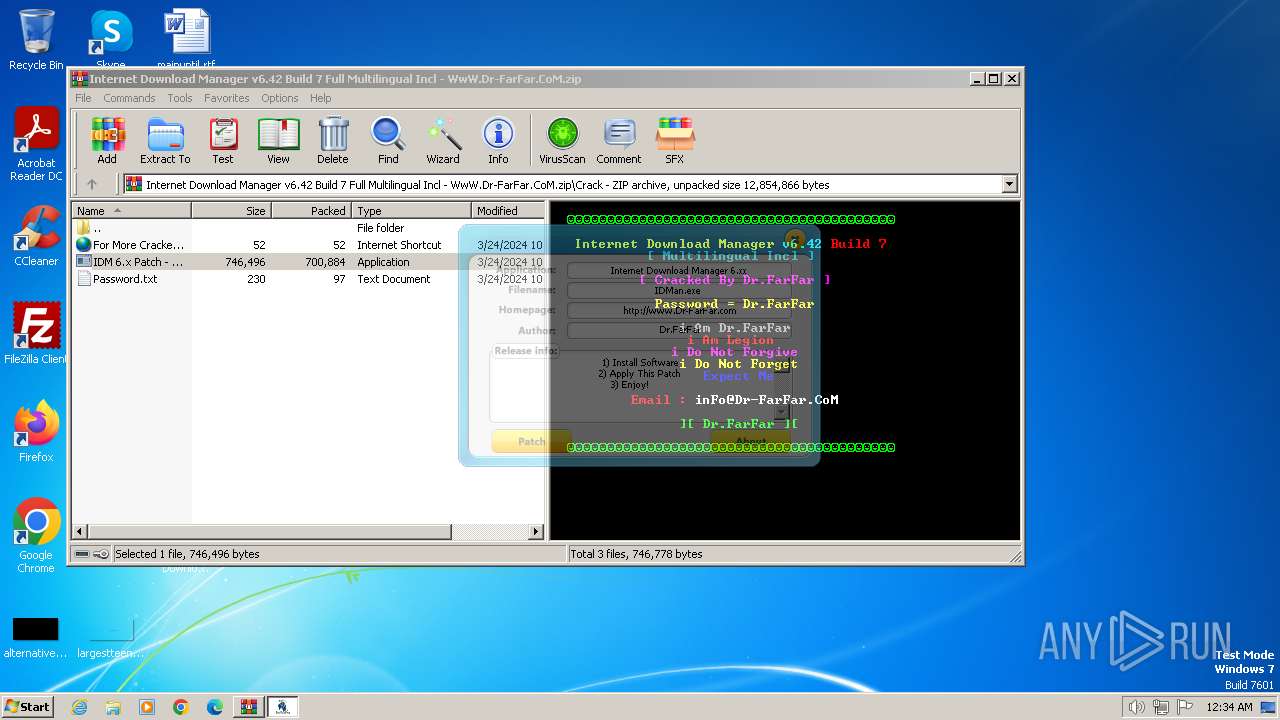Open Acrobat Reader DC desktop icon
This screenshot has width=1280, height=720.
[36, 145]
